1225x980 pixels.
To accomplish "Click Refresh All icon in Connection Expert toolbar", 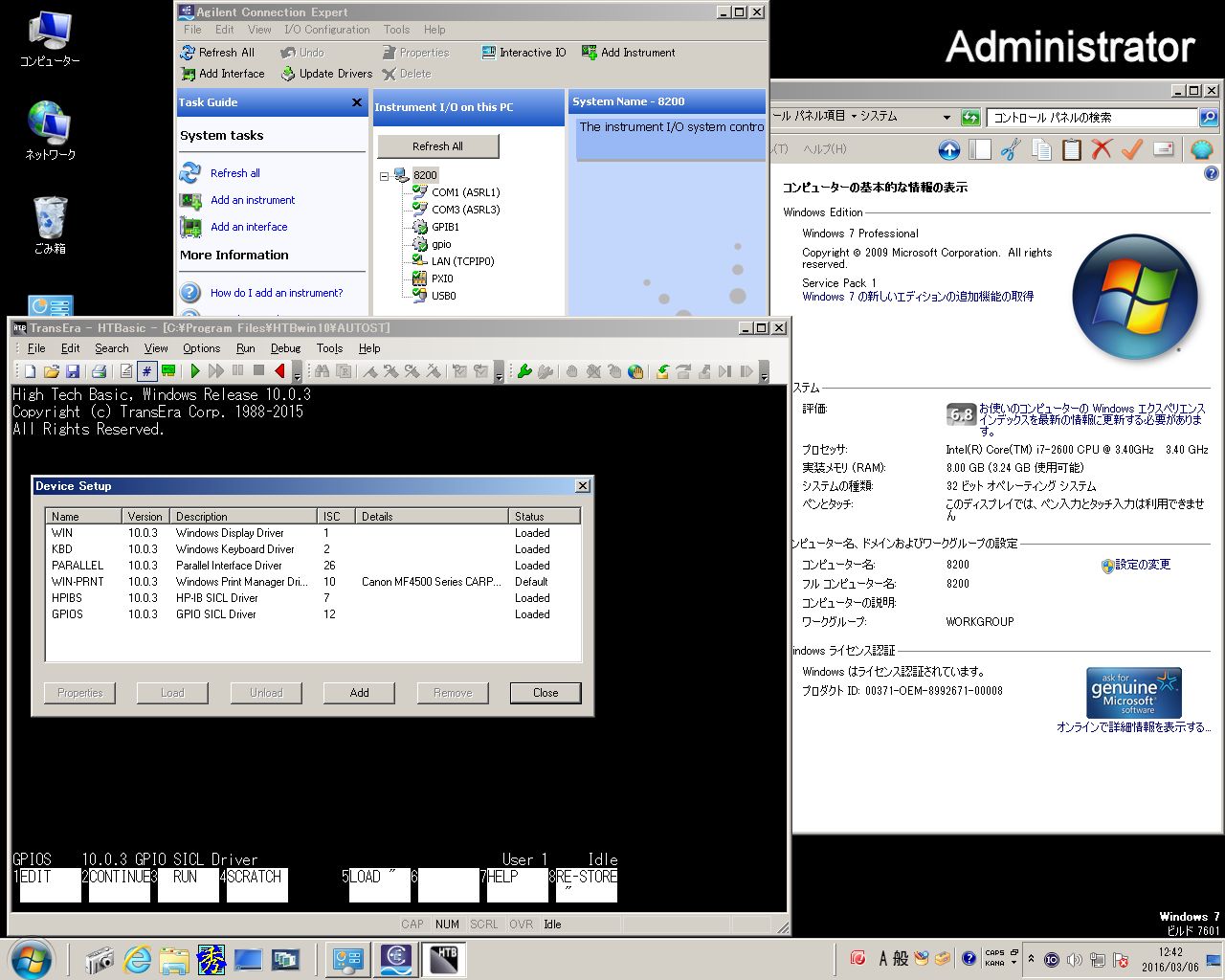I will [x=189, y=53].
